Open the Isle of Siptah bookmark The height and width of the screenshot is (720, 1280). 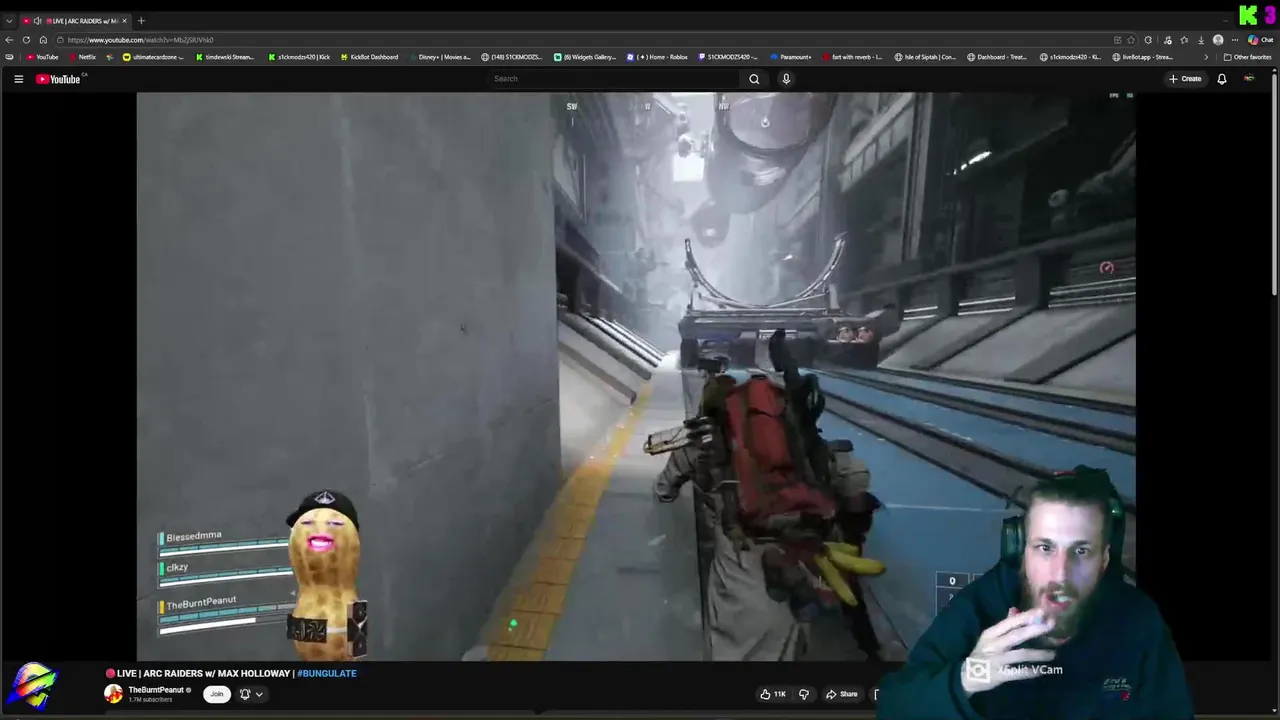[925, 57]
